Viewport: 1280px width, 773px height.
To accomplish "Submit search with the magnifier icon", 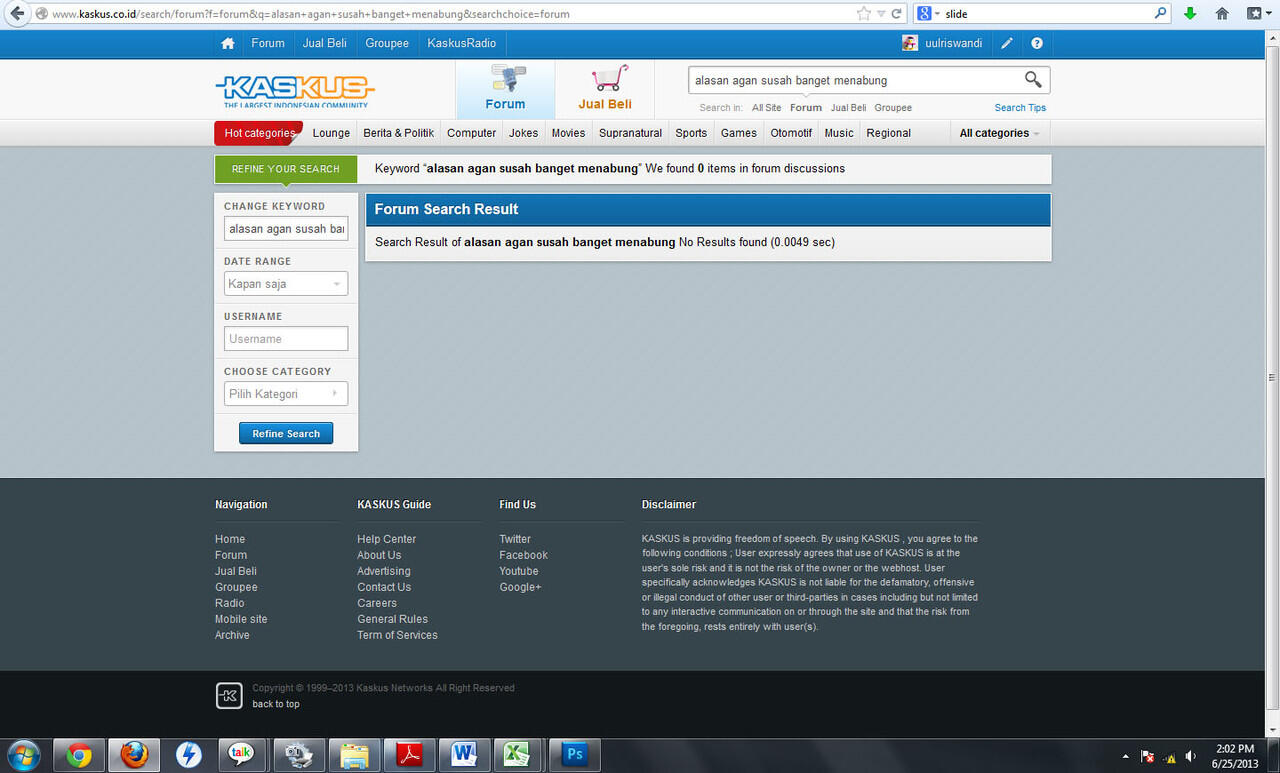I will click(1033, 80).
